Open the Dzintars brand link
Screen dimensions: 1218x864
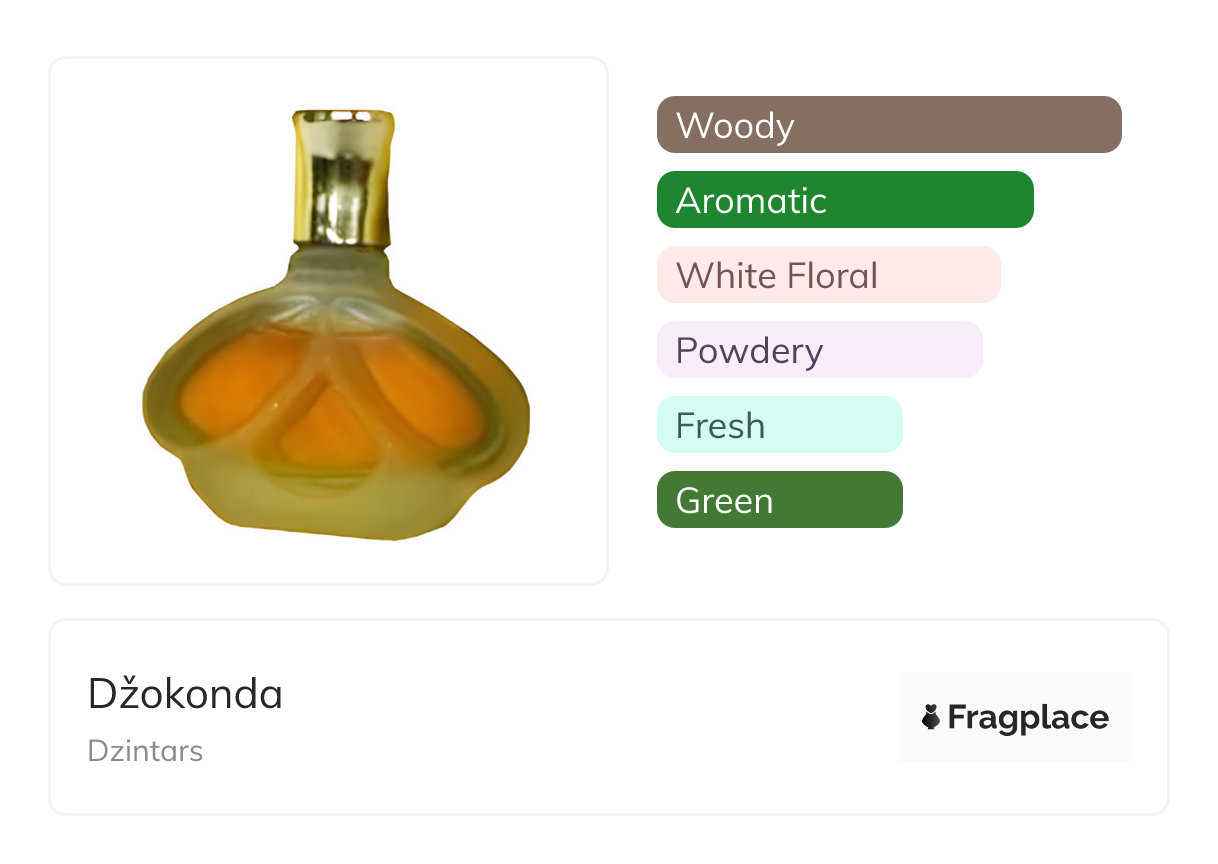(145, 751)
